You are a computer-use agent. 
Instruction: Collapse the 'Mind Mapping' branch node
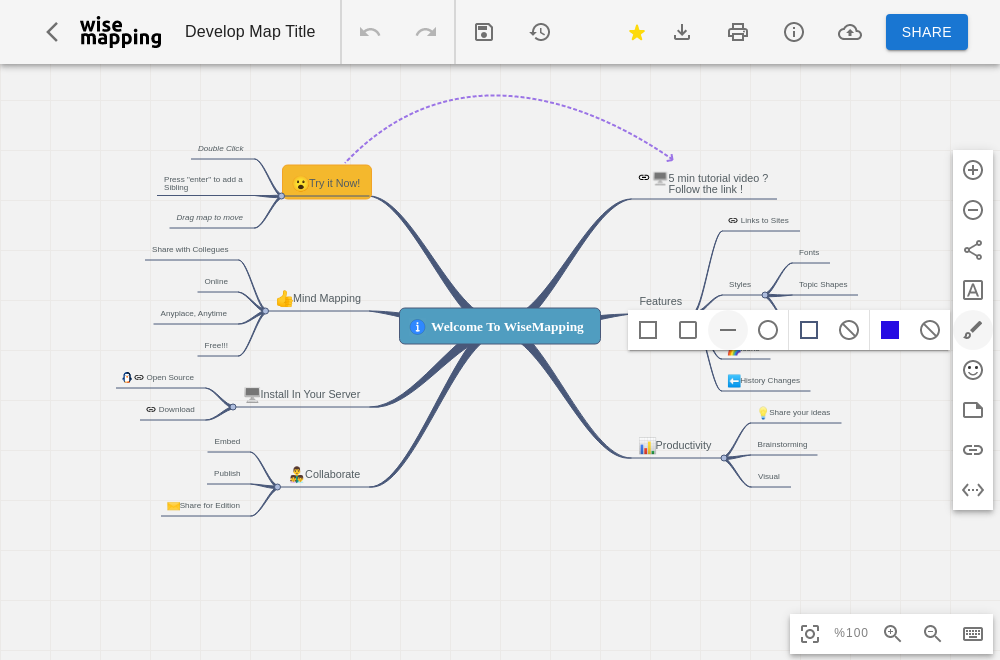pyautogui.click(x=265, y=311)
